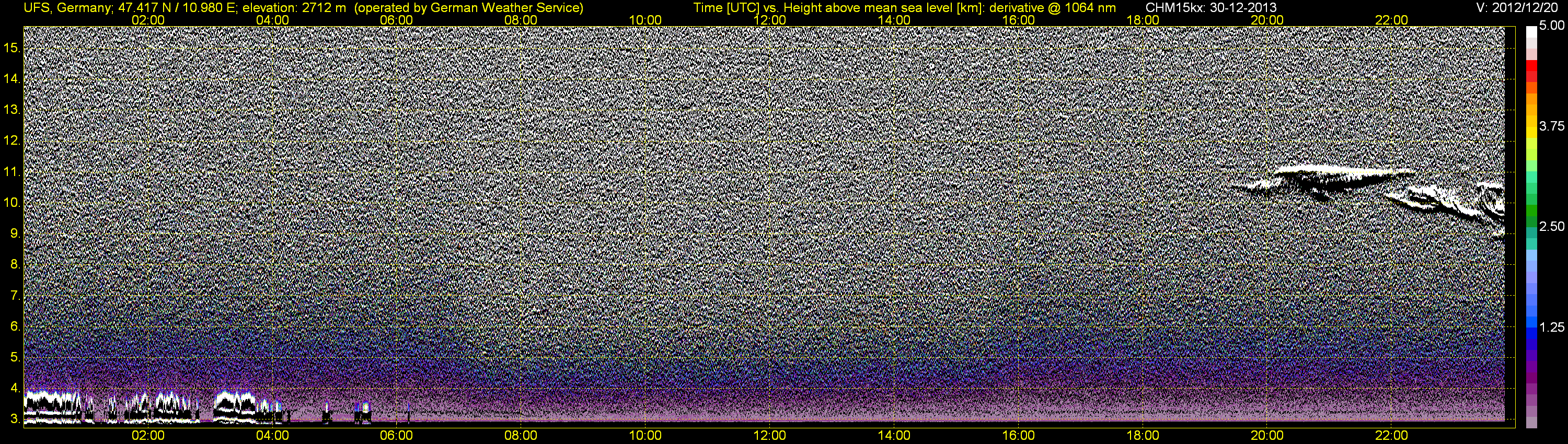
Task: Click height axis label "4."
Action: coord(15,389)
